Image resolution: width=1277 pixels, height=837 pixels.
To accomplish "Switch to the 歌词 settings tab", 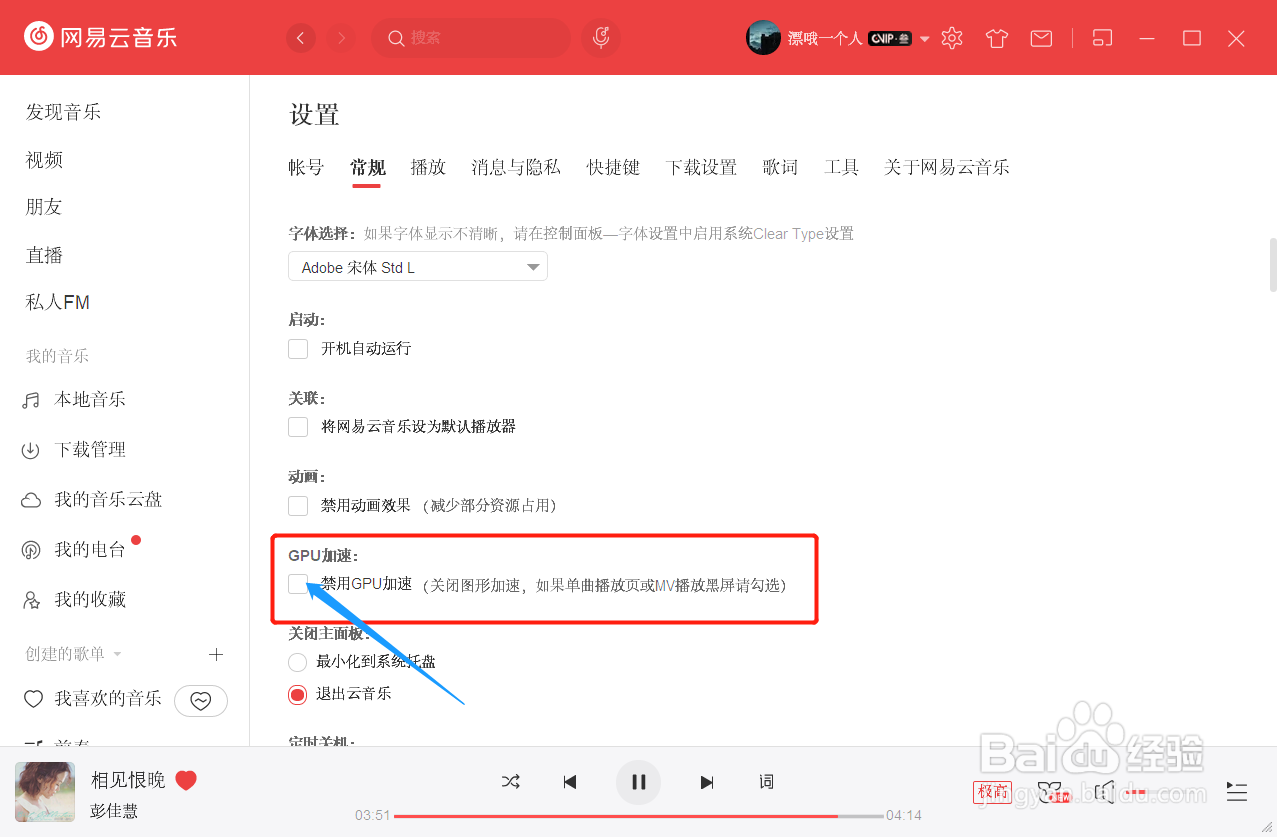I will point(780,167).
